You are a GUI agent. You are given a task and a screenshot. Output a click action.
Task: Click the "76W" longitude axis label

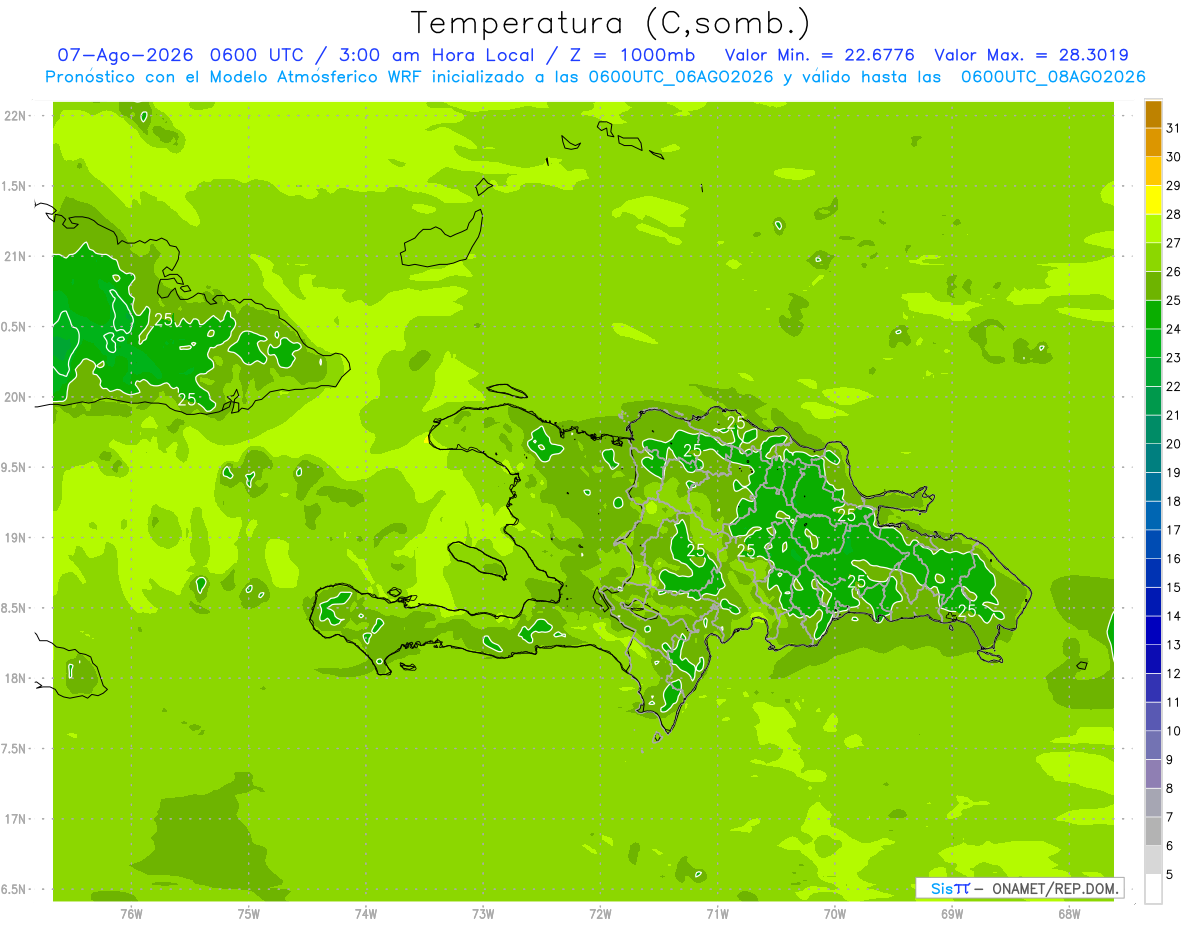(131, 914)
